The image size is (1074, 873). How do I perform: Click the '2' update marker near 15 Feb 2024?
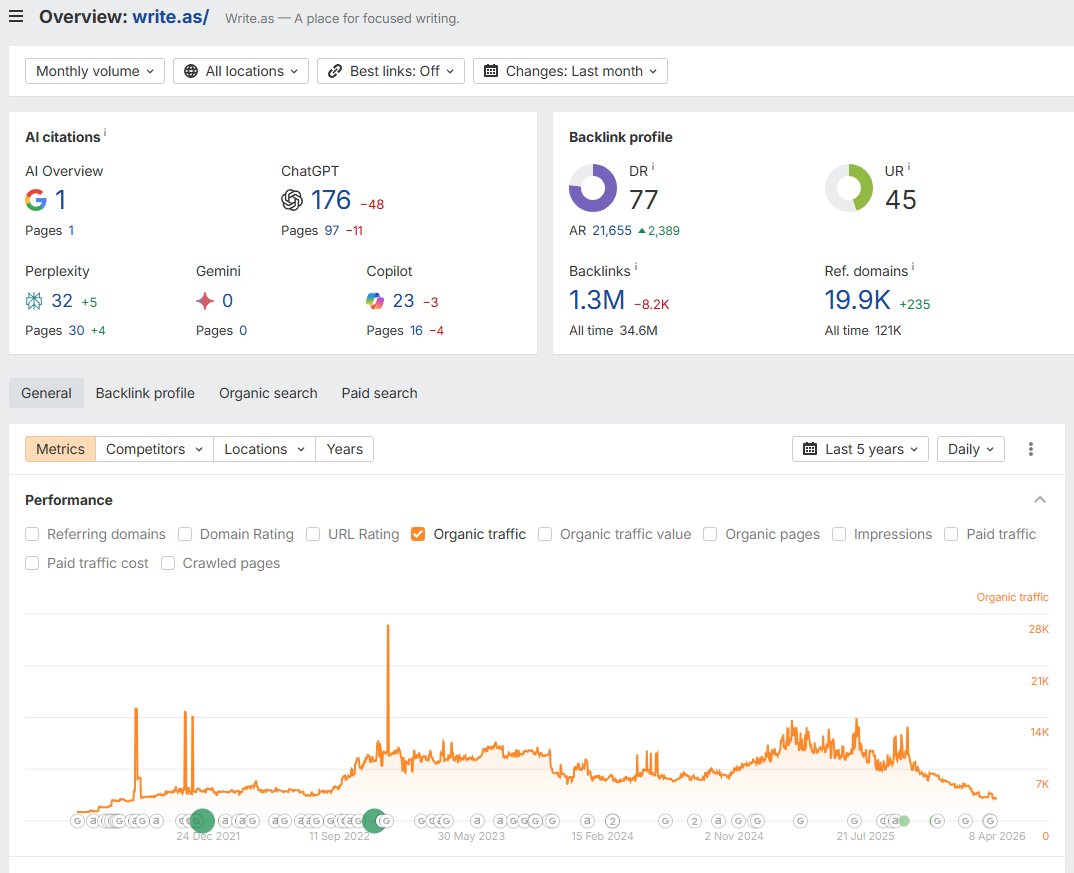(x=612, y=821)
